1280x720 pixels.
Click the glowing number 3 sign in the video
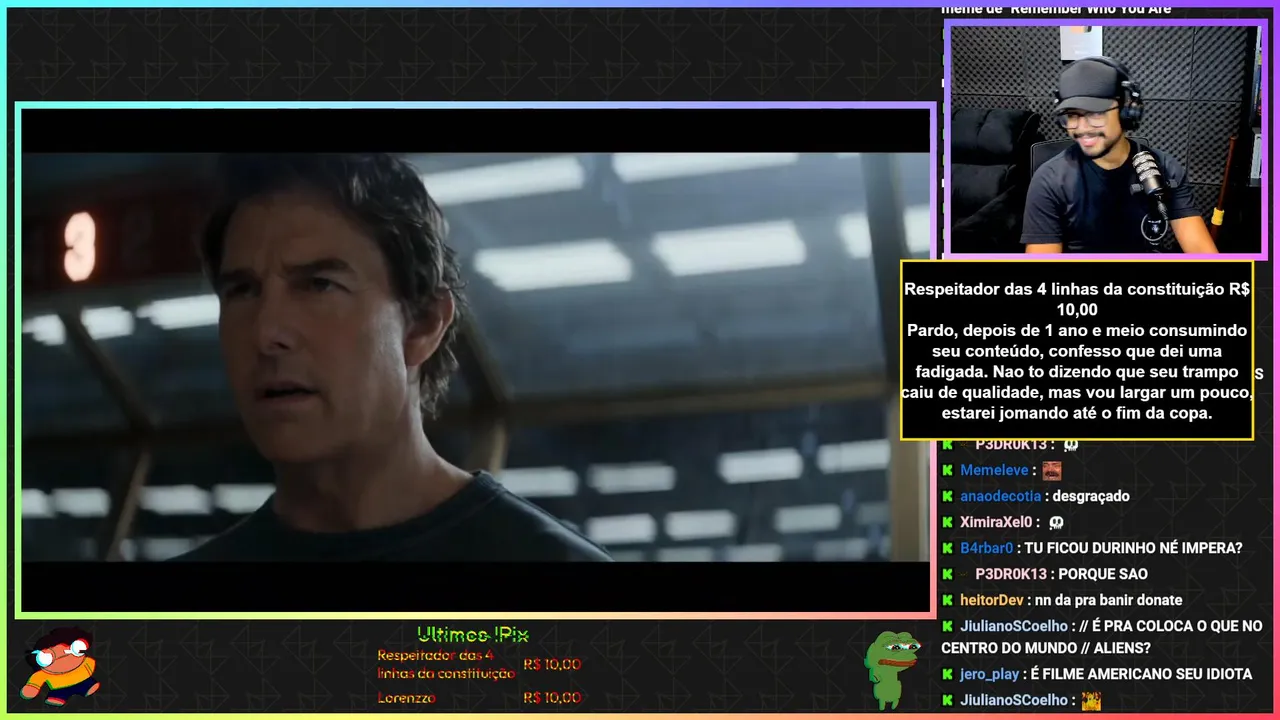point(80,246)
